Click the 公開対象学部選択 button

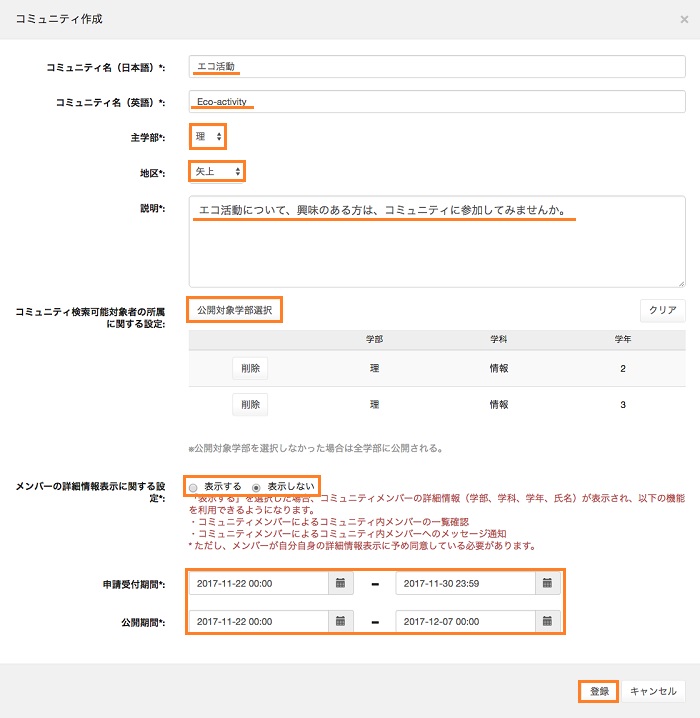pos(235,310)
